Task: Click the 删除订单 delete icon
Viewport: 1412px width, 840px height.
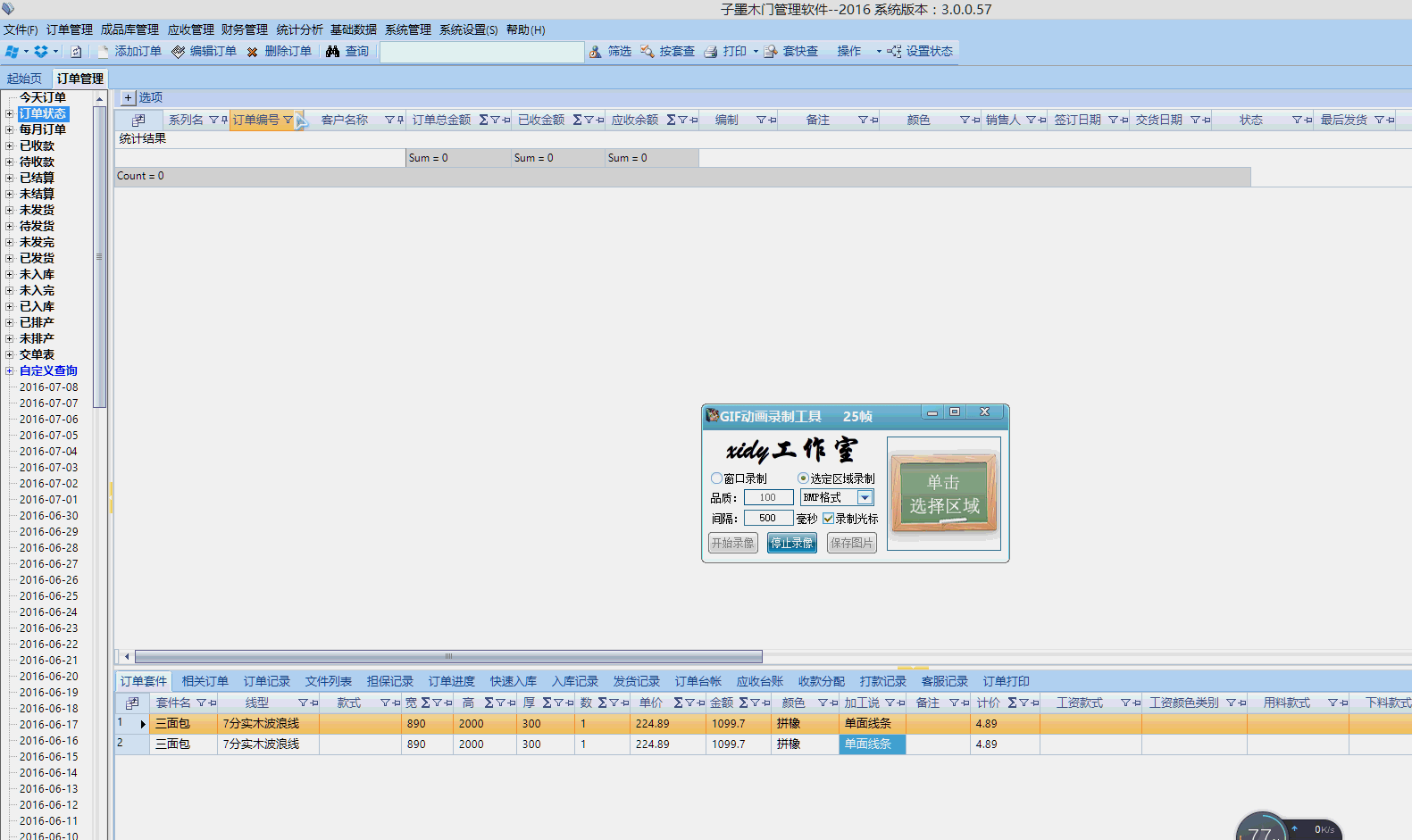Action: click(253, 52)
